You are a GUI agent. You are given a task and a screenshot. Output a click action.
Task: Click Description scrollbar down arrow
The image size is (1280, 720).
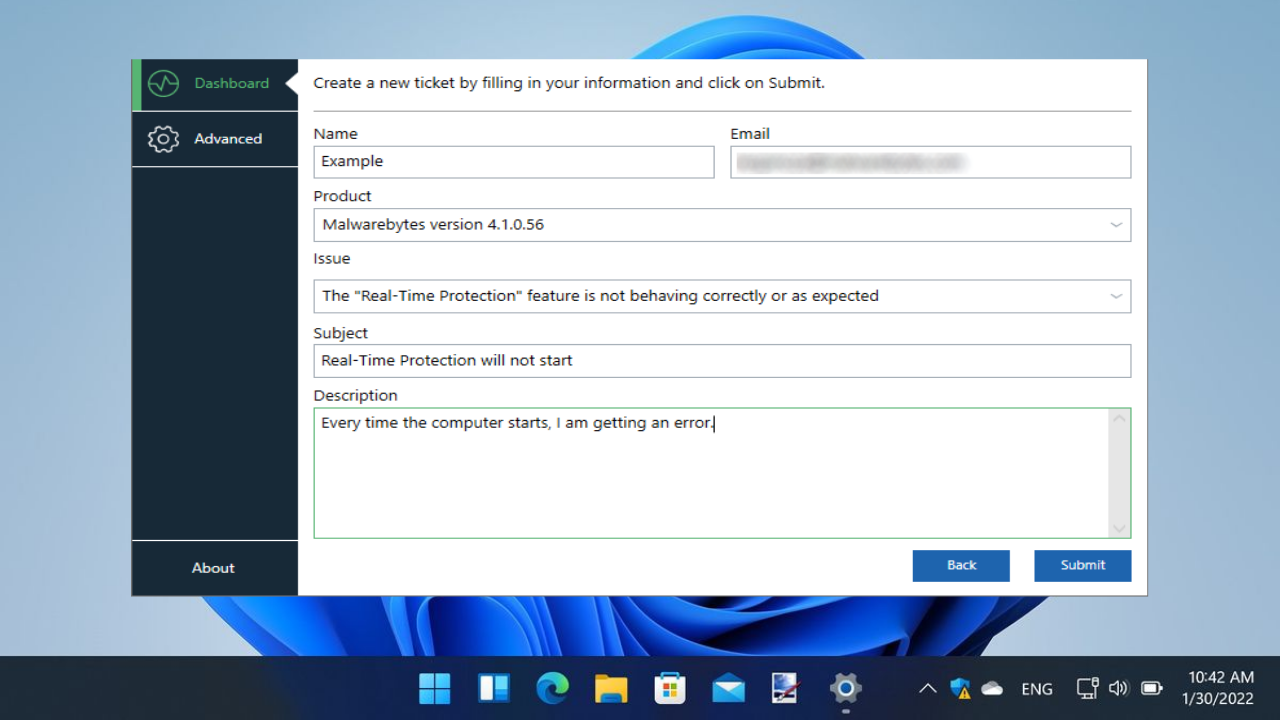pos(1119,528)
